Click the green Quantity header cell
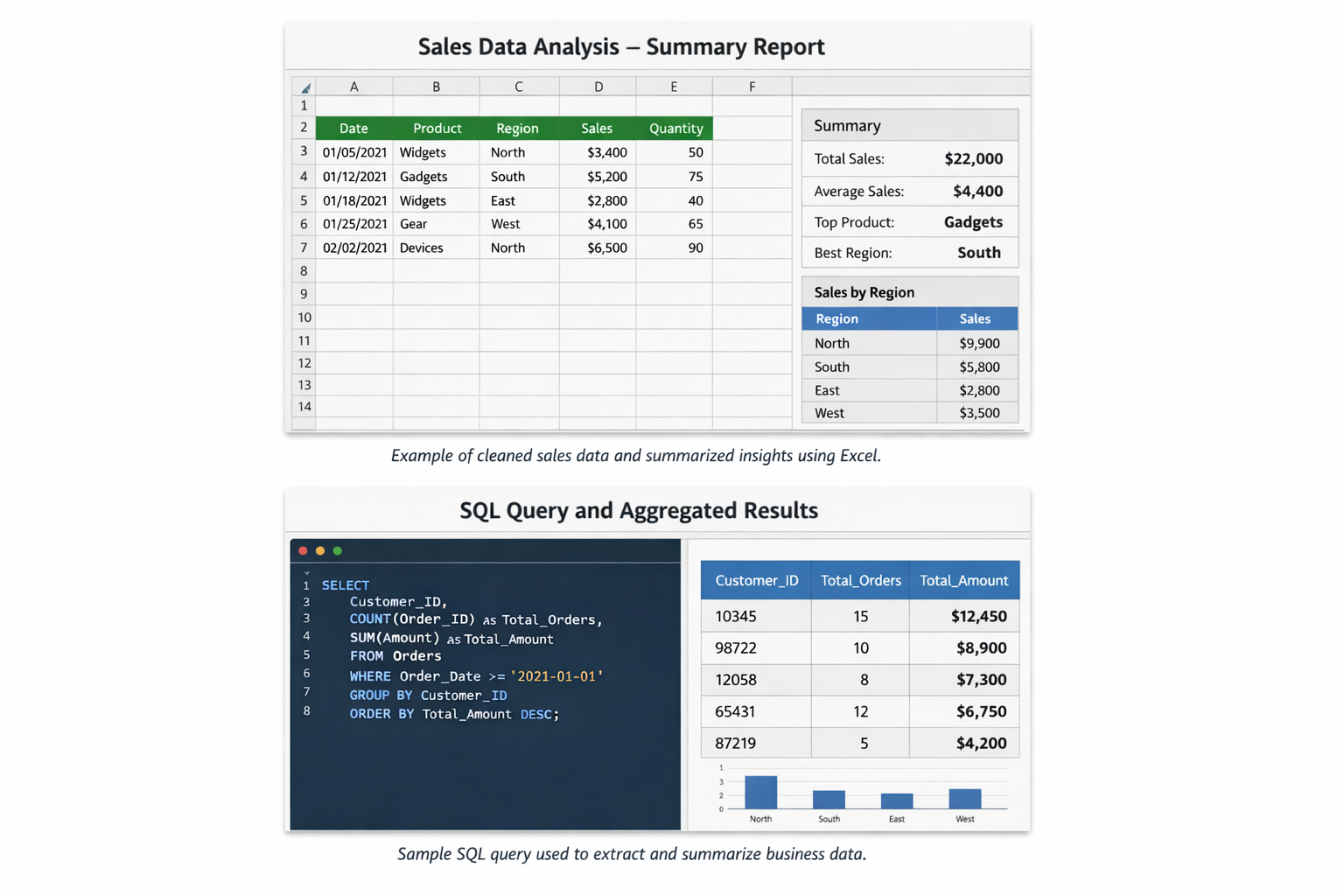The width and height of the screenshot is (1344, 896). (675, 129)
